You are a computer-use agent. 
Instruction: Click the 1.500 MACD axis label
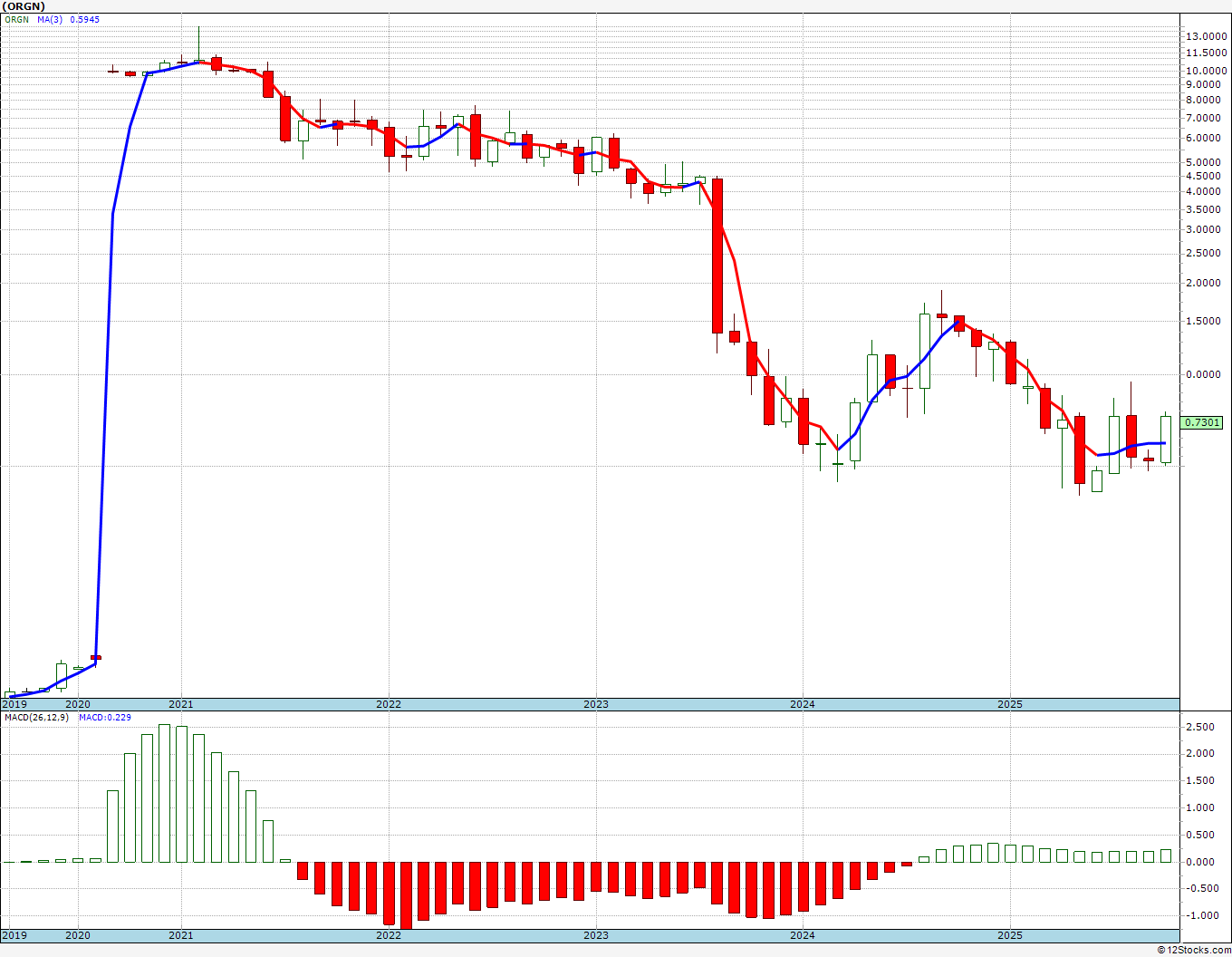[x=1201, y=780]
